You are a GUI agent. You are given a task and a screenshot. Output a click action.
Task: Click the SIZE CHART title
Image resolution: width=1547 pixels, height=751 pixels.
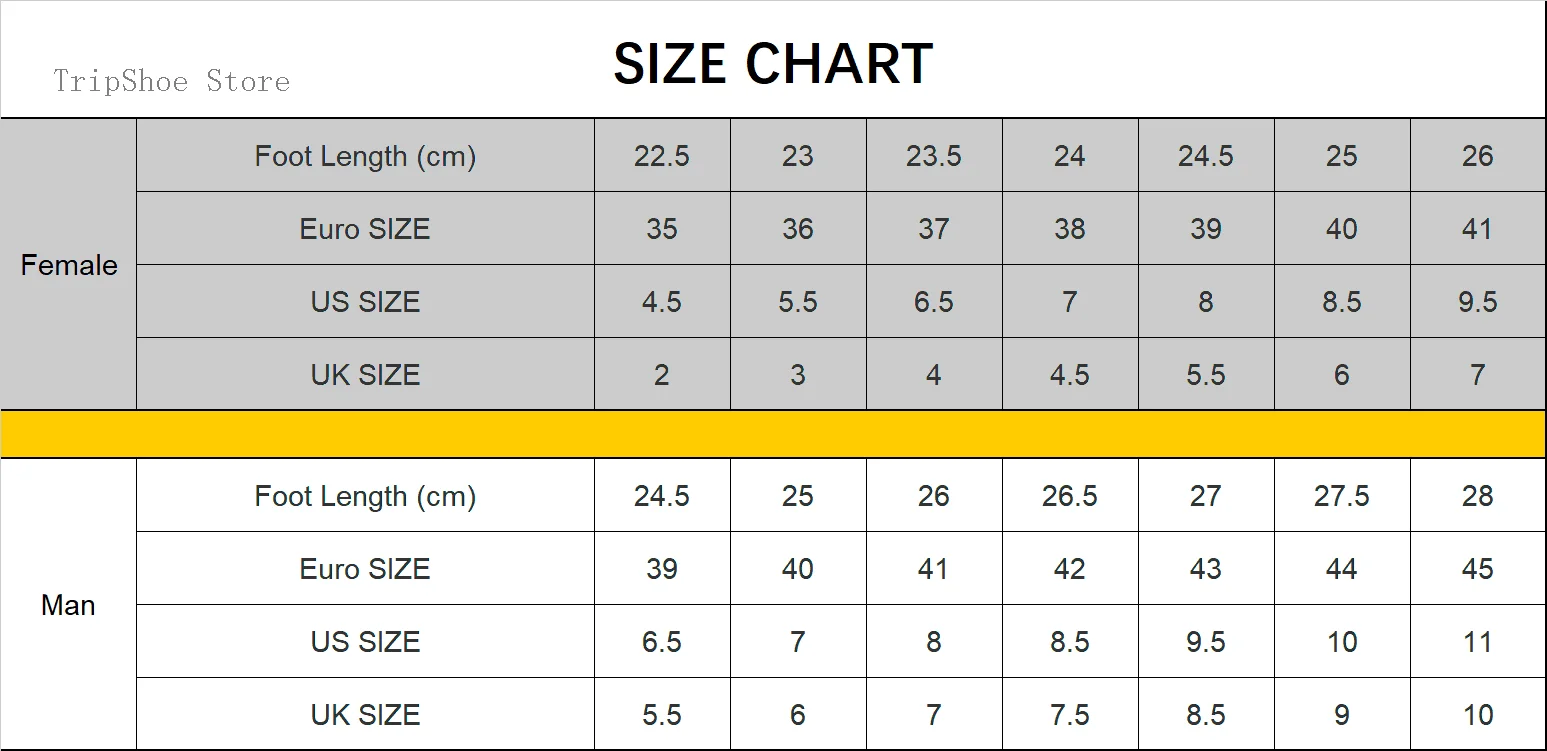click(x=773, y=63)
